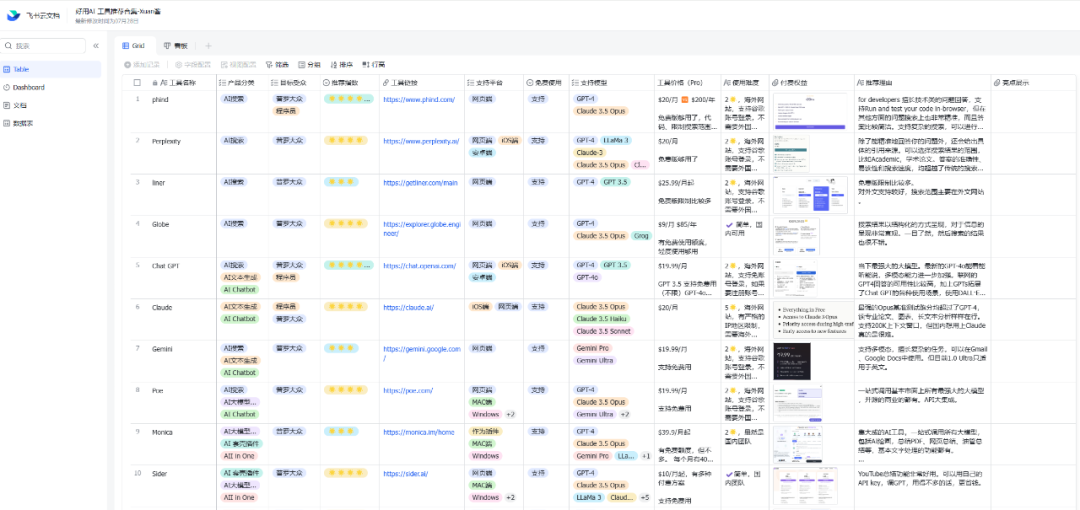
Task: Open Claude row's attachment thumbnail
Action: 811,320
